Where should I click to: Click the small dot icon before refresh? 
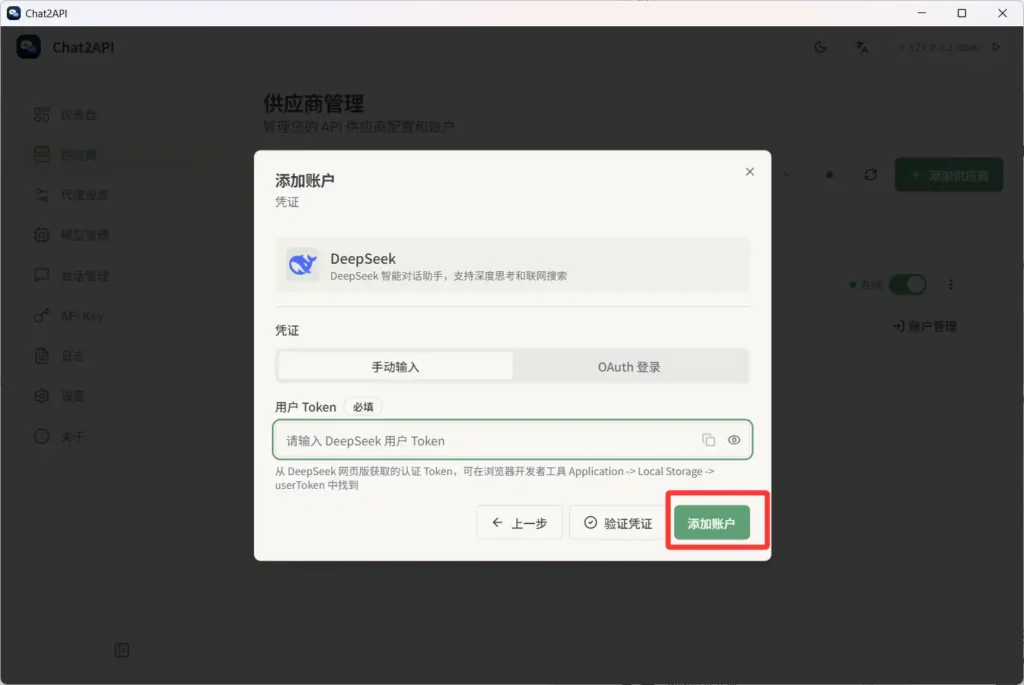[x=829, y=174]
